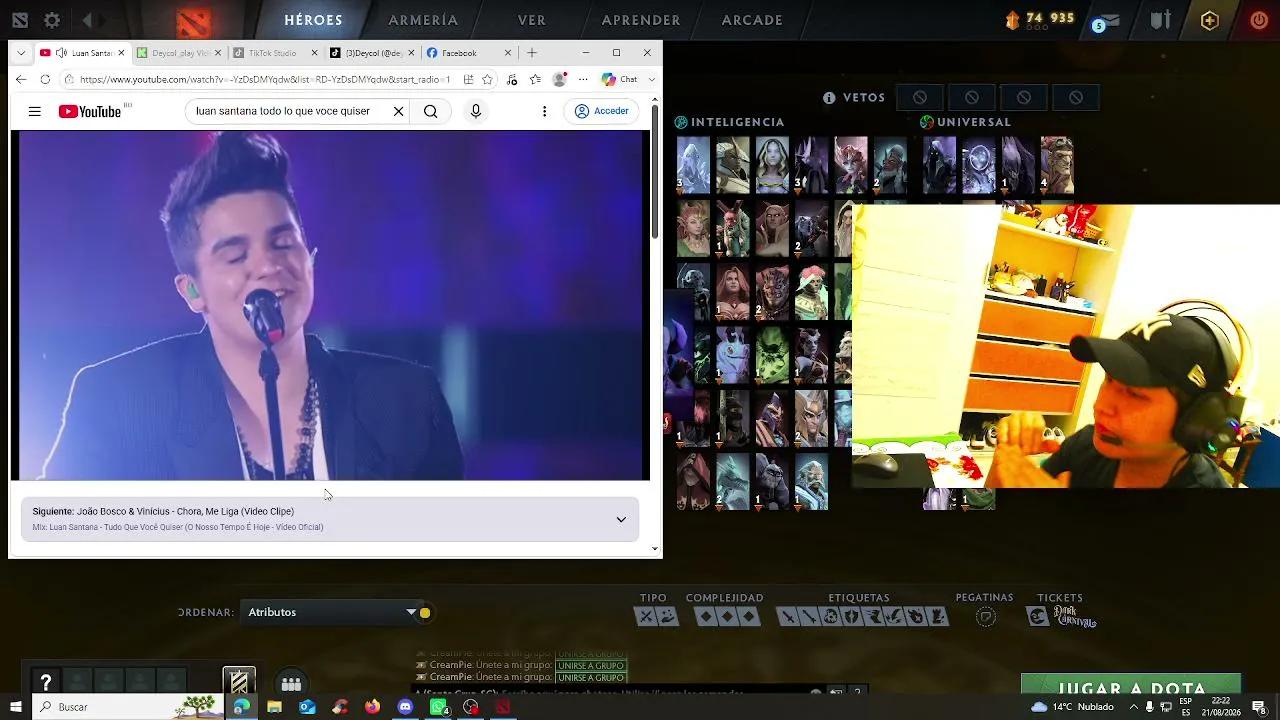Open the armory shield-and-sword icon

click(1160, 20)
